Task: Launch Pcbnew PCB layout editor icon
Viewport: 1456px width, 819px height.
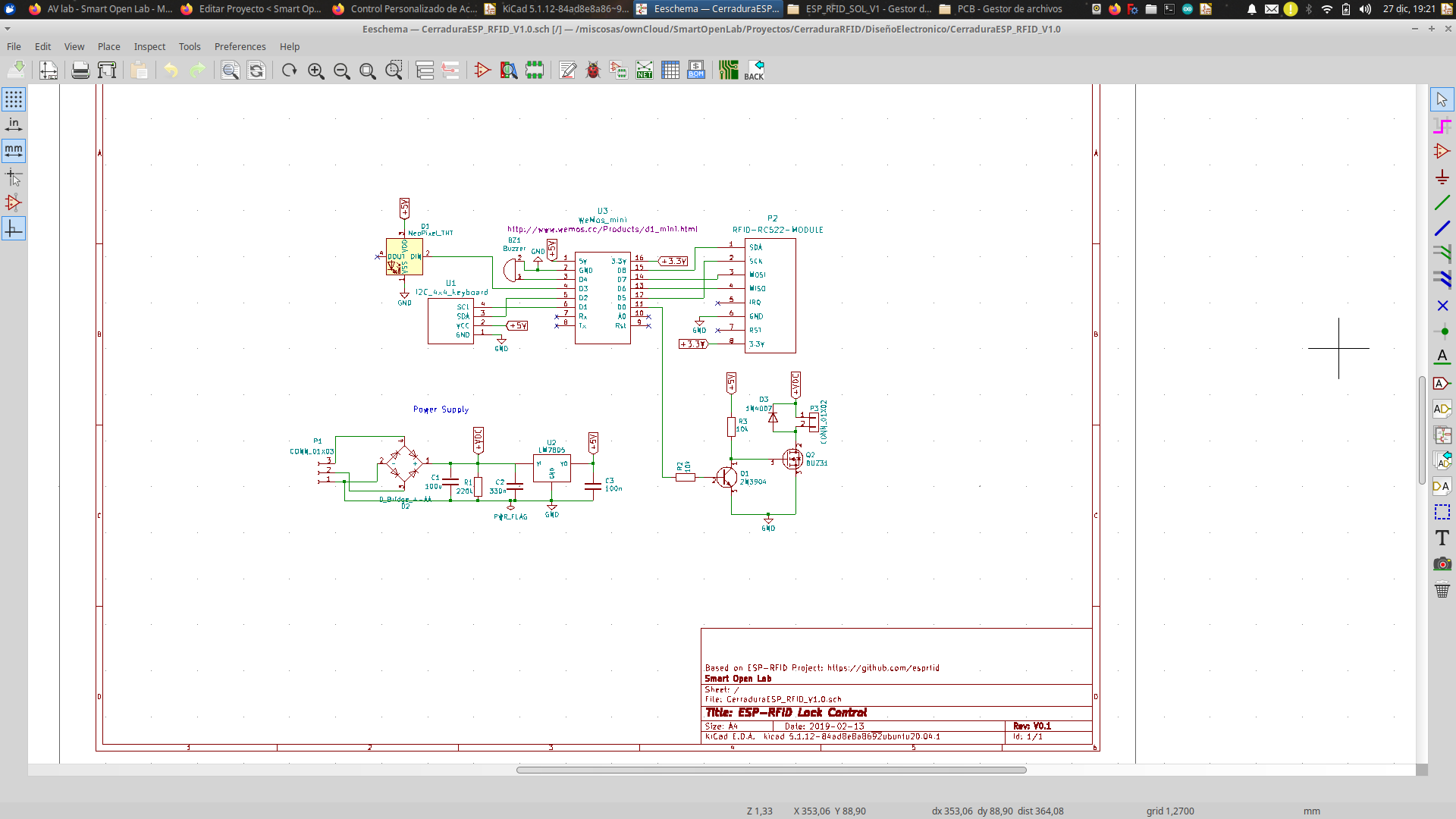Action: [x=729, y=71]
